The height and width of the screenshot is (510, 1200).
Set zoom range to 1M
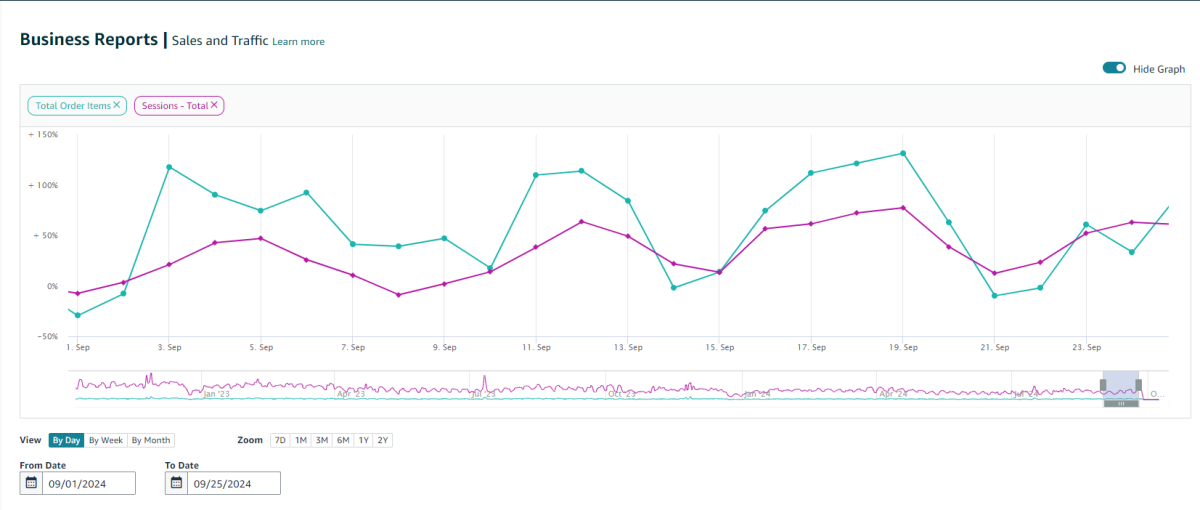tap(300, 440)
